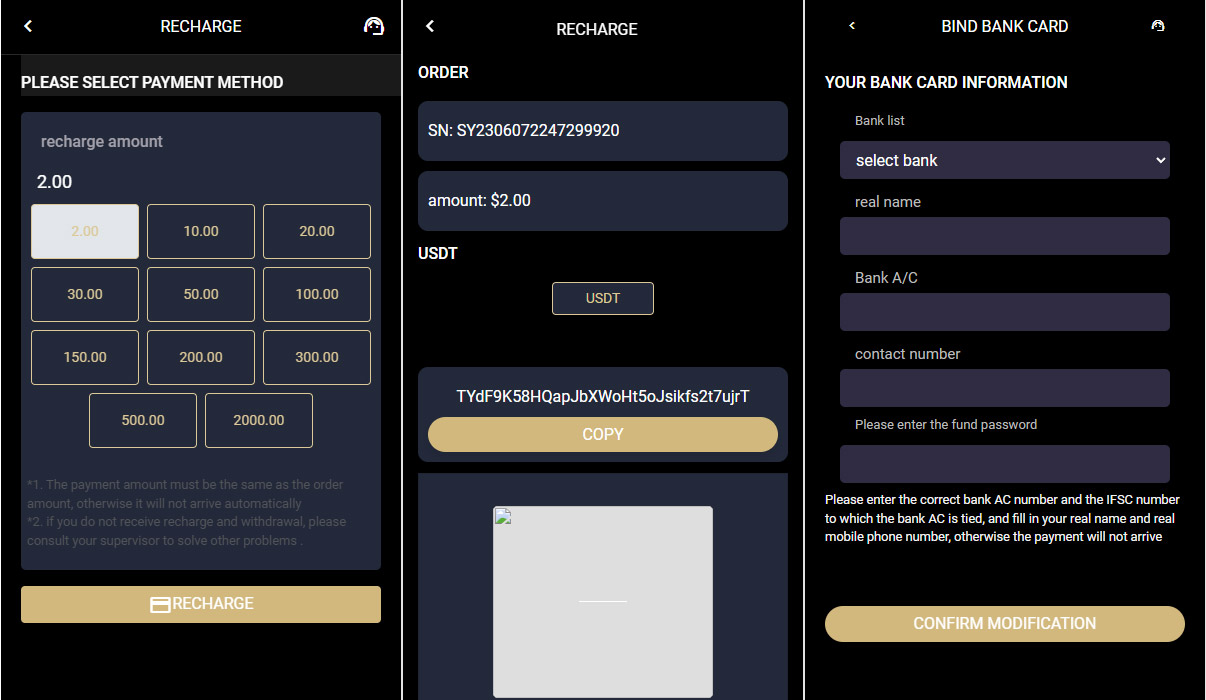This screenshot has height=700, width=1206.
Task: Select the 300.00 recharge amount
Action: [x=317, y=357]
